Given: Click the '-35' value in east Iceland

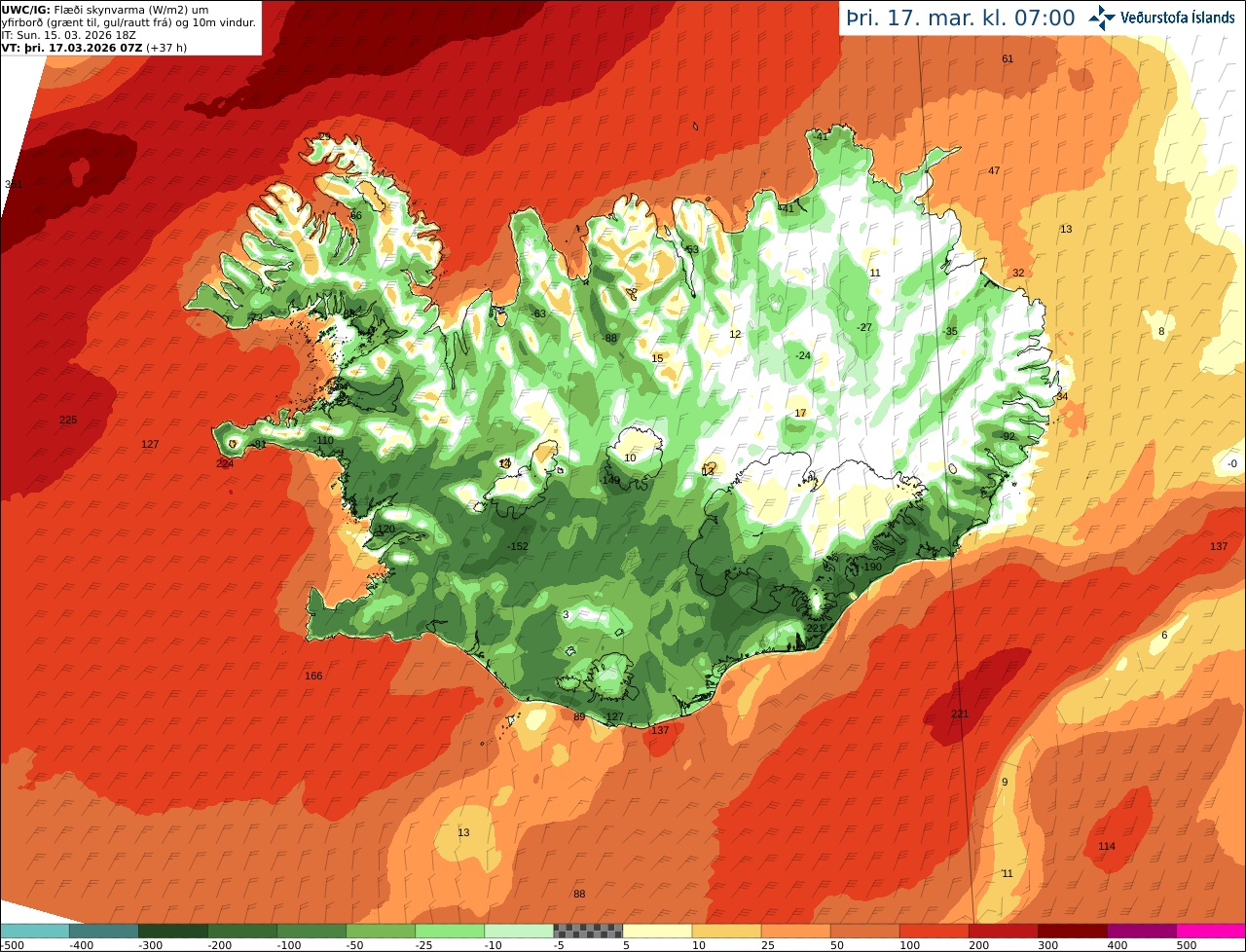Looking at the screenshot, I should point(950,332).
